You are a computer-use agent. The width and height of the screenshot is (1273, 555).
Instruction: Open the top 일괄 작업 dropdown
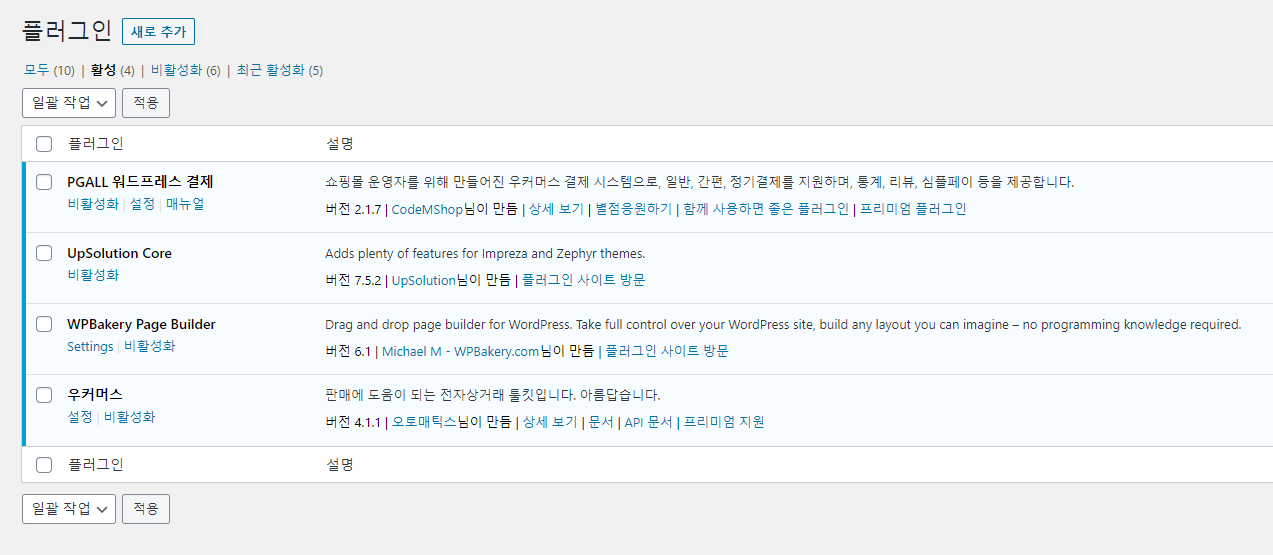pyautogui.click(x=69, y=103)
